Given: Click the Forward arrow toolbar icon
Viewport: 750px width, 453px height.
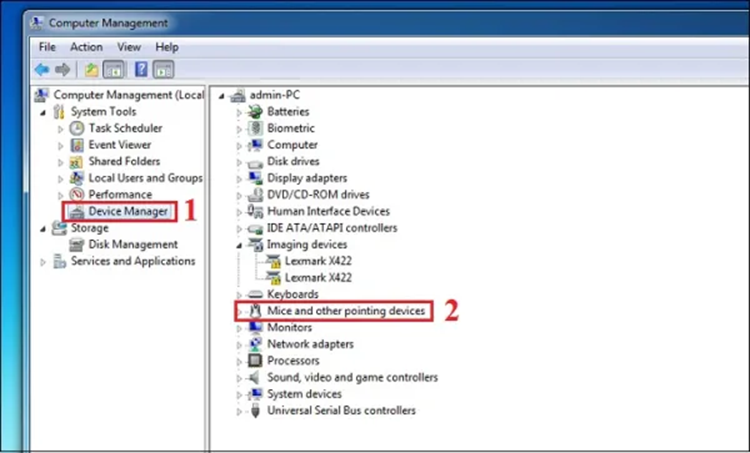Looking at the screenshot, I should tap(64, 69).
